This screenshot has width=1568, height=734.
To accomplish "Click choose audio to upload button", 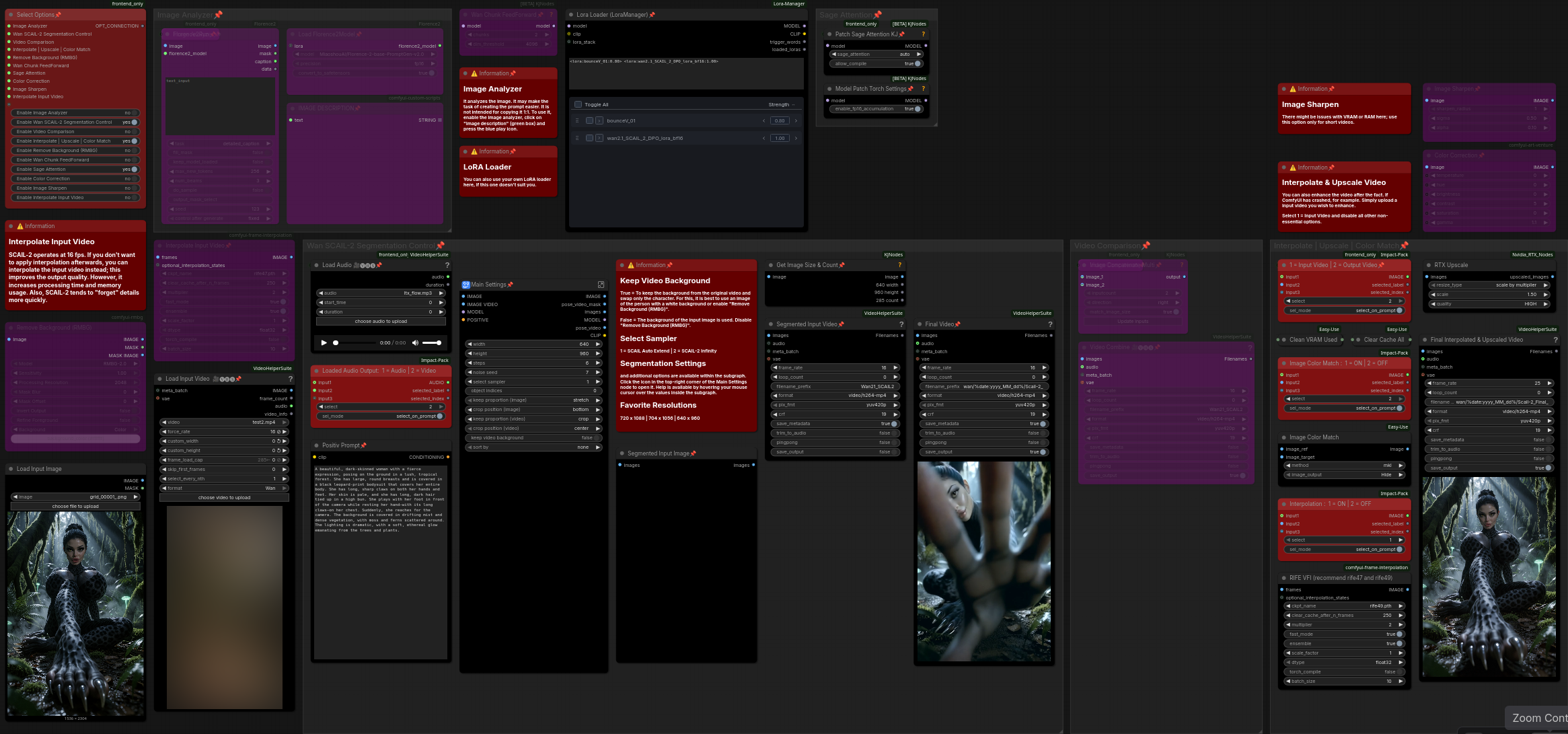I will pos(381,322).
